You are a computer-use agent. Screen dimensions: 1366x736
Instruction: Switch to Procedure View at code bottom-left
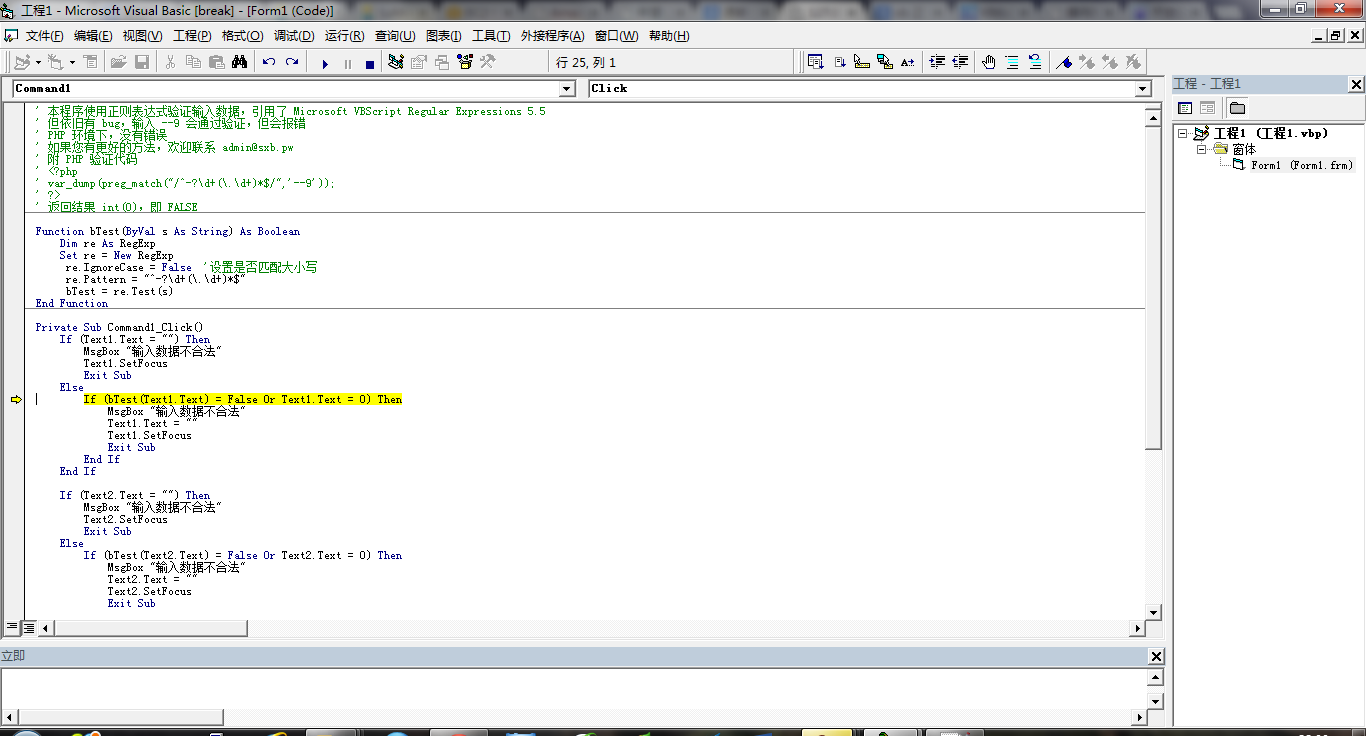pos(12,628)
